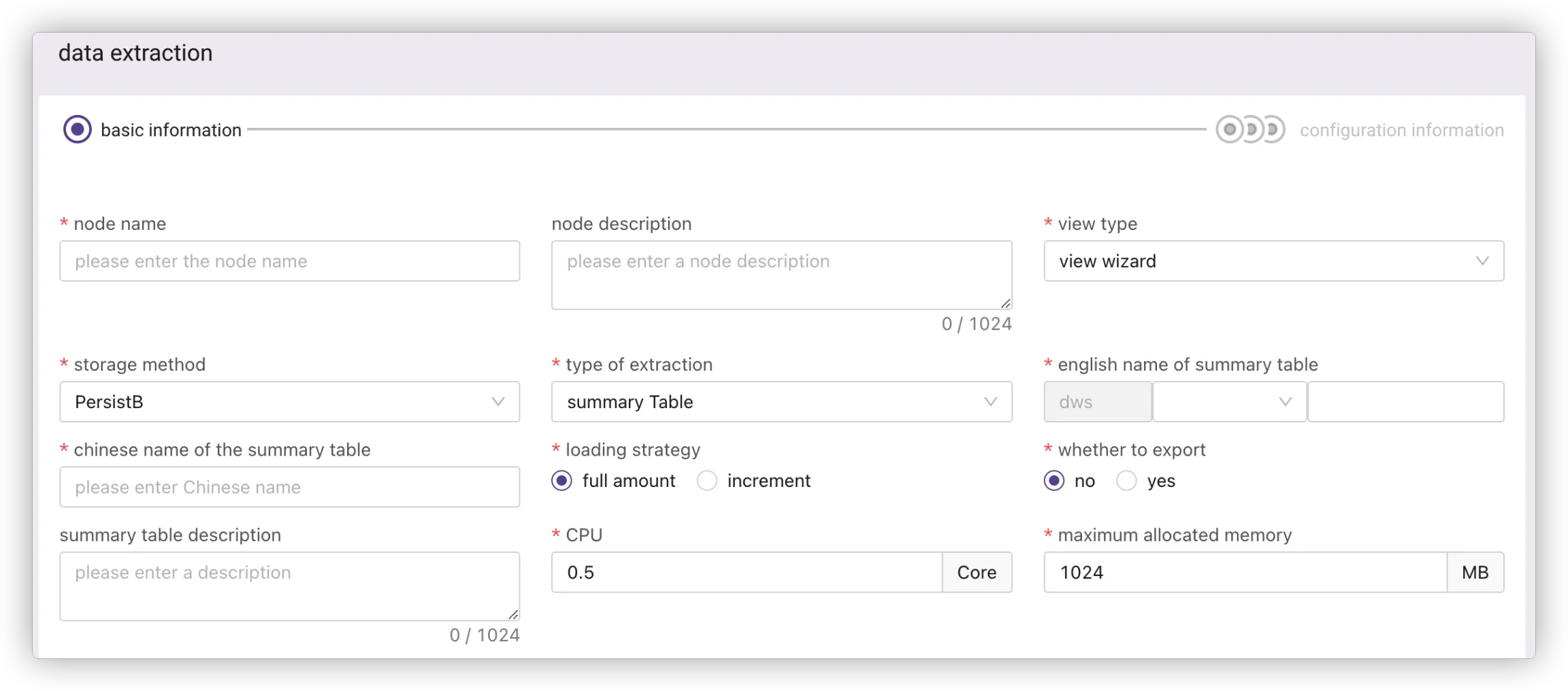The image size is (1568, 691).
Task: Click the CPU value field
Action: 747,573
